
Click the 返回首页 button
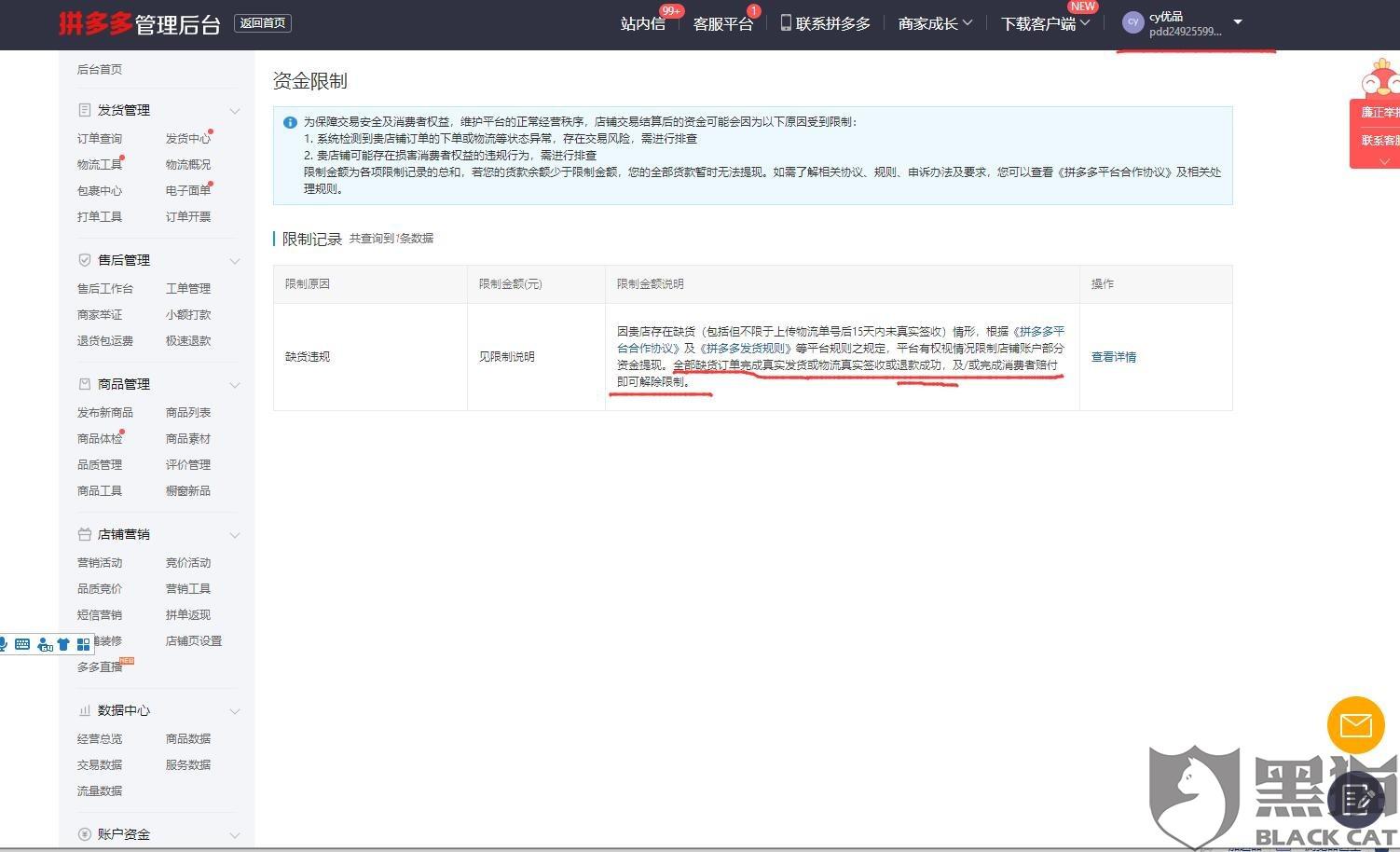pos(263,23)
